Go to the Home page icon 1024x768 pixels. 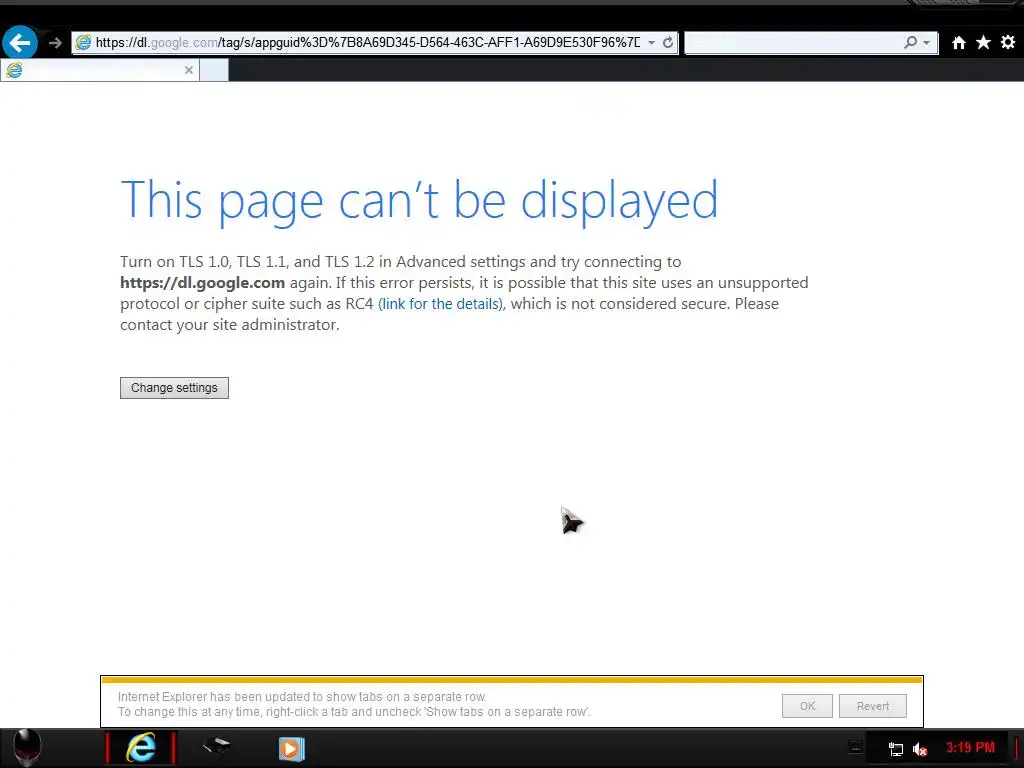(x=958, y=42)
